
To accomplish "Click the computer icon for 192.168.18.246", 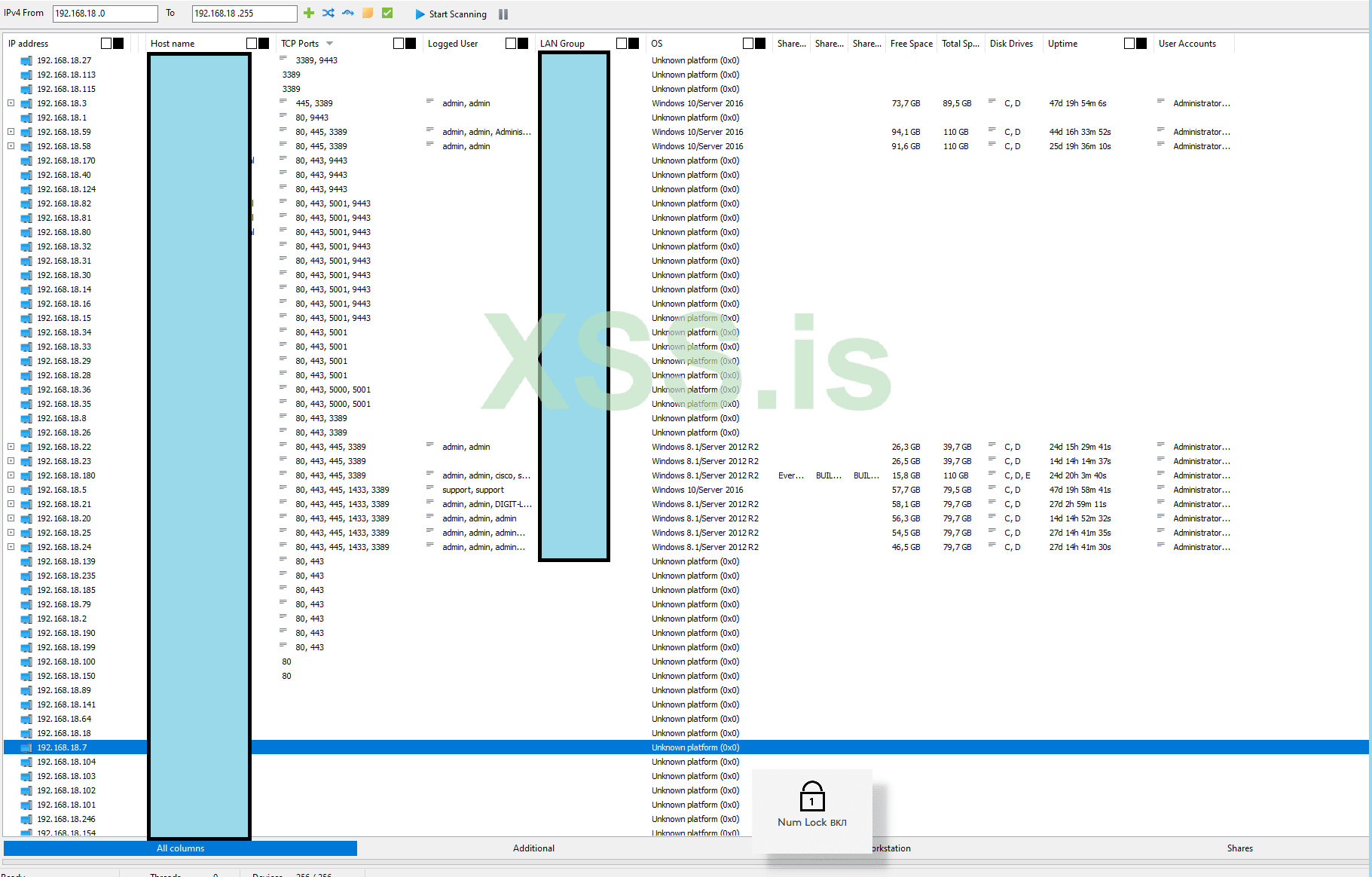I will pyautogui.click(x=26, y=820).
